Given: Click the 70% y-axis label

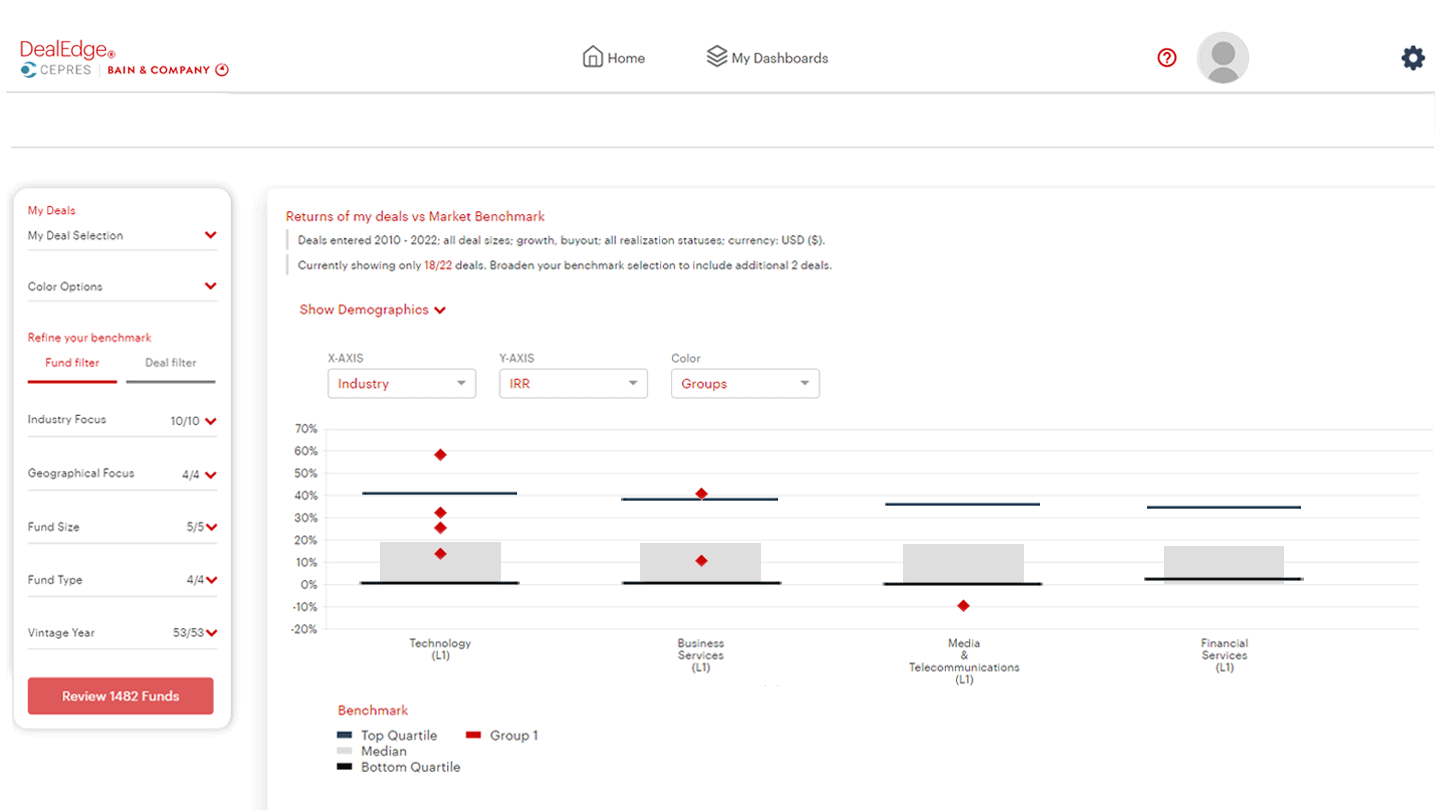Looking at the screenshot, I should 306,429.
